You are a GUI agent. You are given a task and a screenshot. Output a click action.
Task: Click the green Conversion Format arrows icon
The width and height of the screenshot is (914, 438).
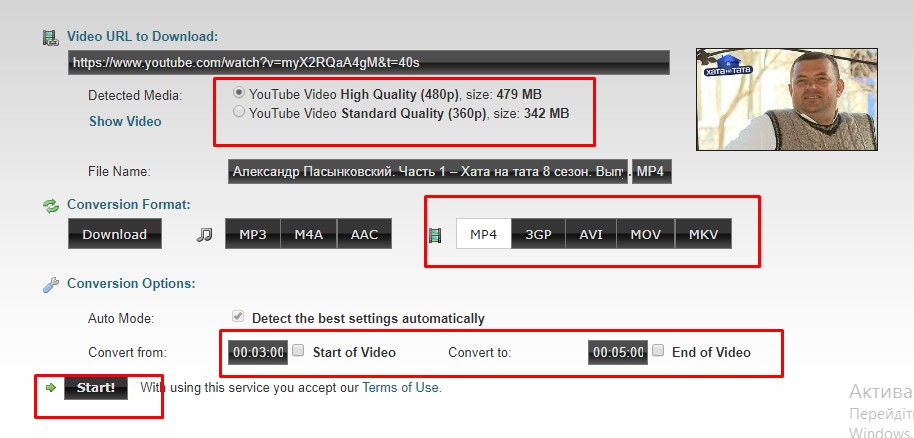click(50, 205)
